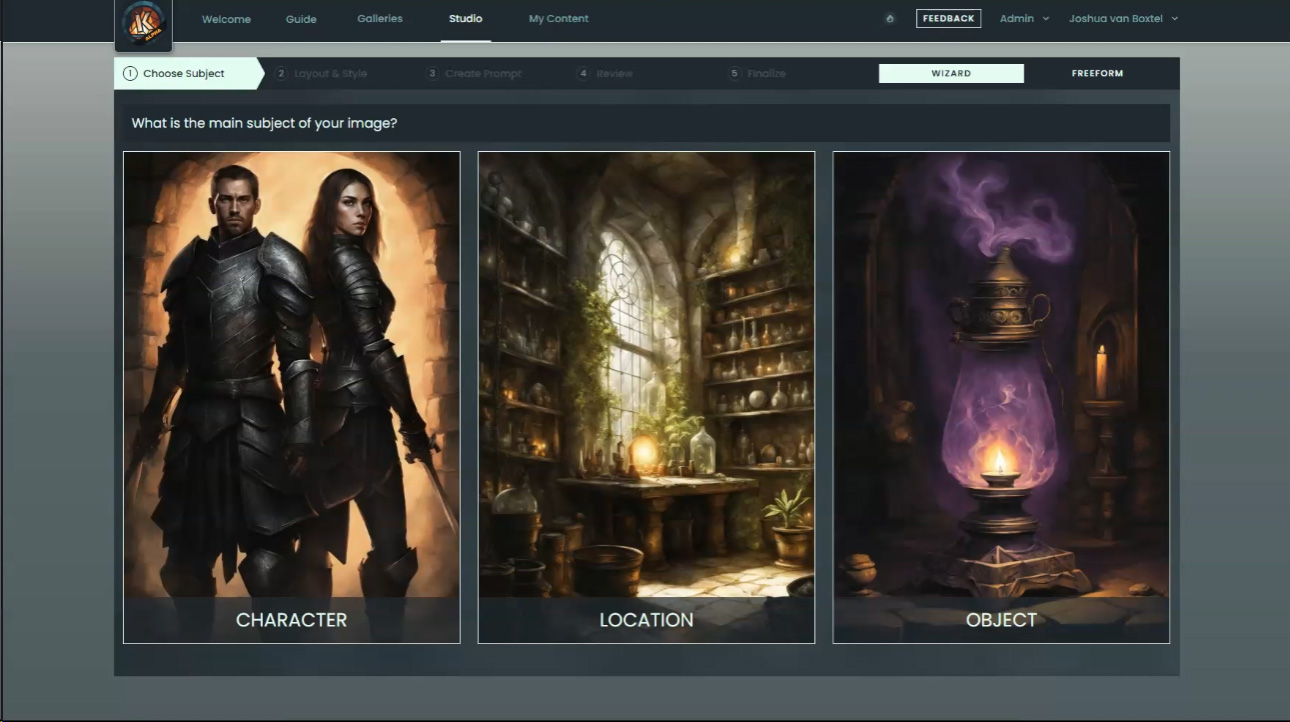Click the app logo in the header
This screenshot has height=722, width=1290.
tap(144, 25)
